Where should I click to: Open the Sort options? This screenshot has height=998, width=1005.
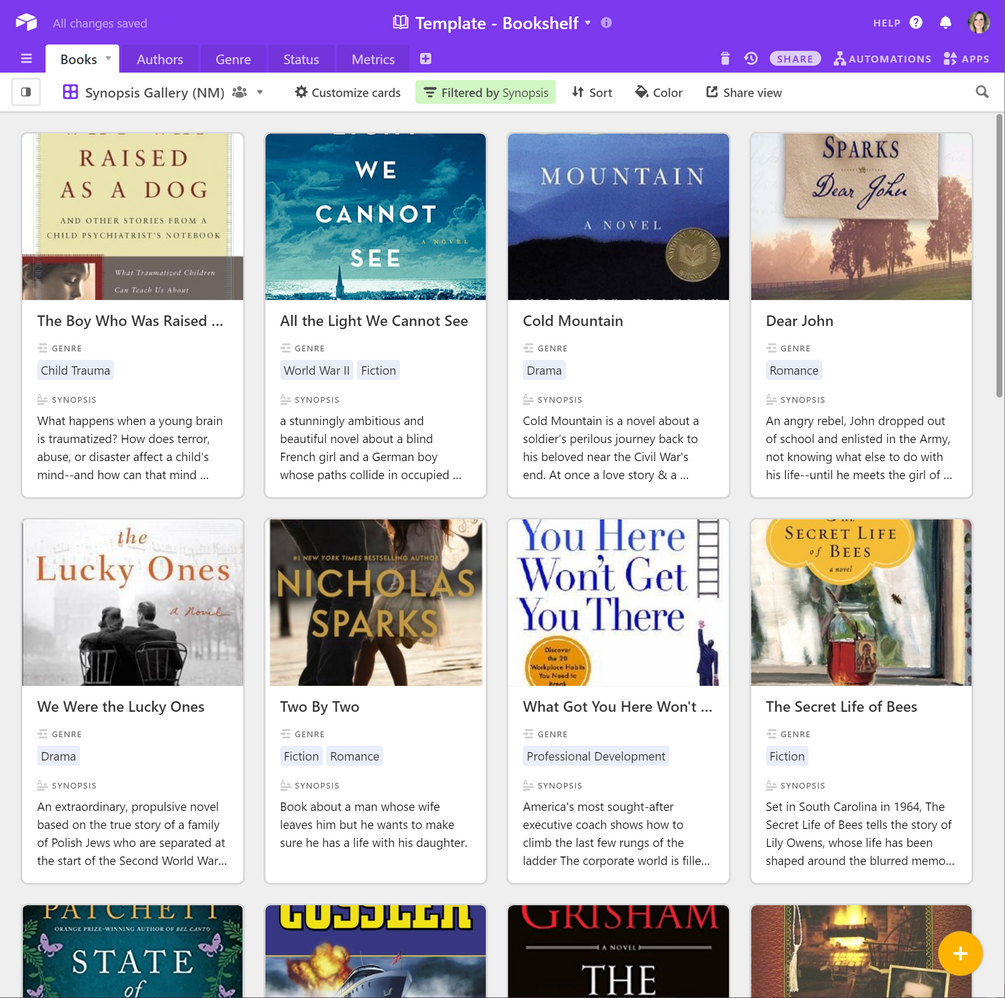tap(592, 92)
